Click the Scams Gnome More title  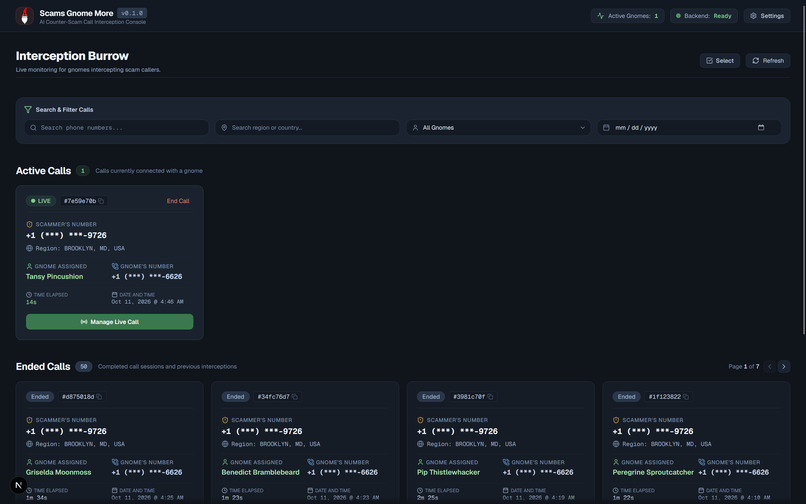pyautogui.click(x=76, y=13)
